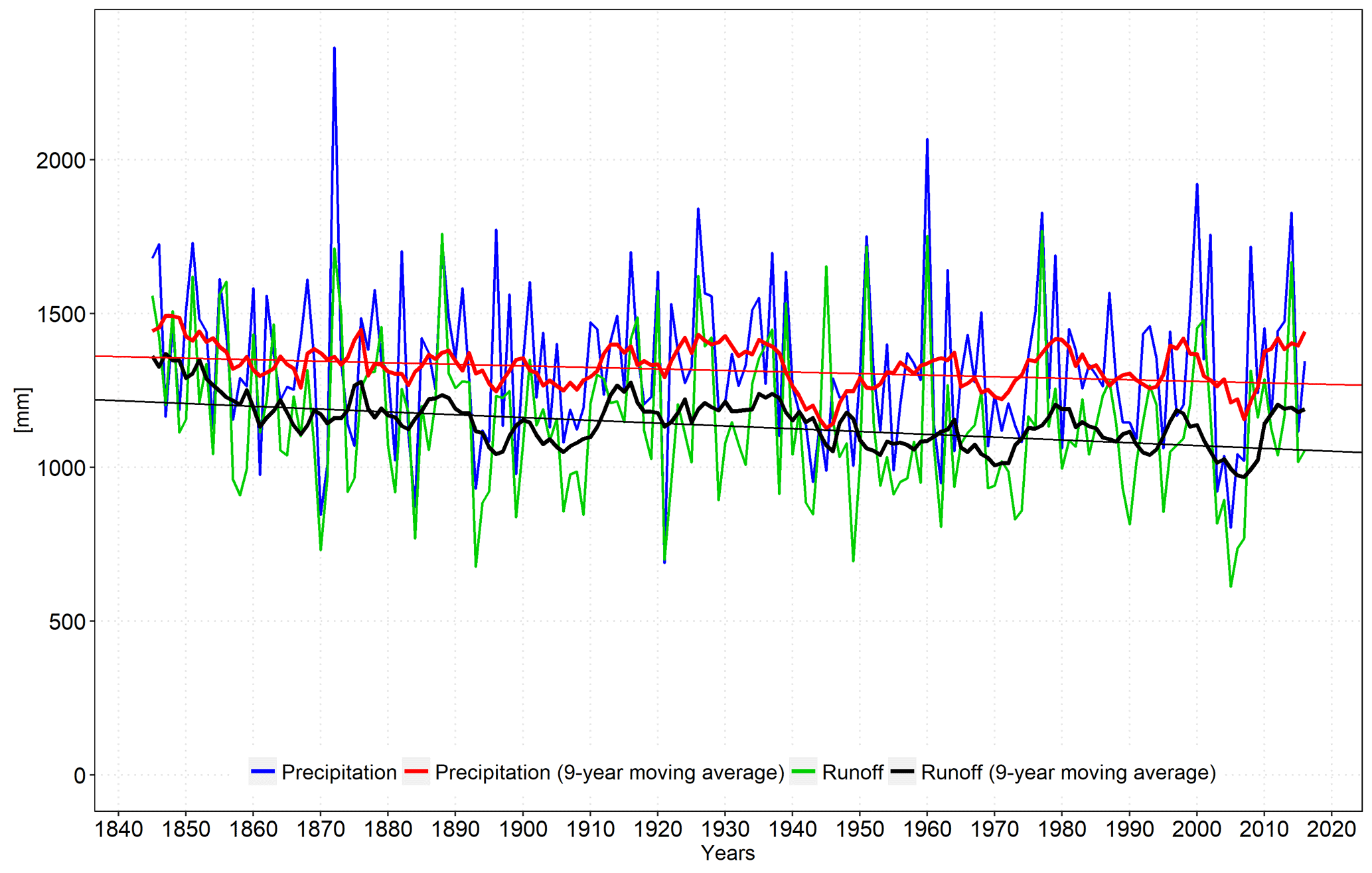This screenshot has width=1372, height=873.
Task: Click the '[mm]' y-axis title
Action: click(22, 410)
